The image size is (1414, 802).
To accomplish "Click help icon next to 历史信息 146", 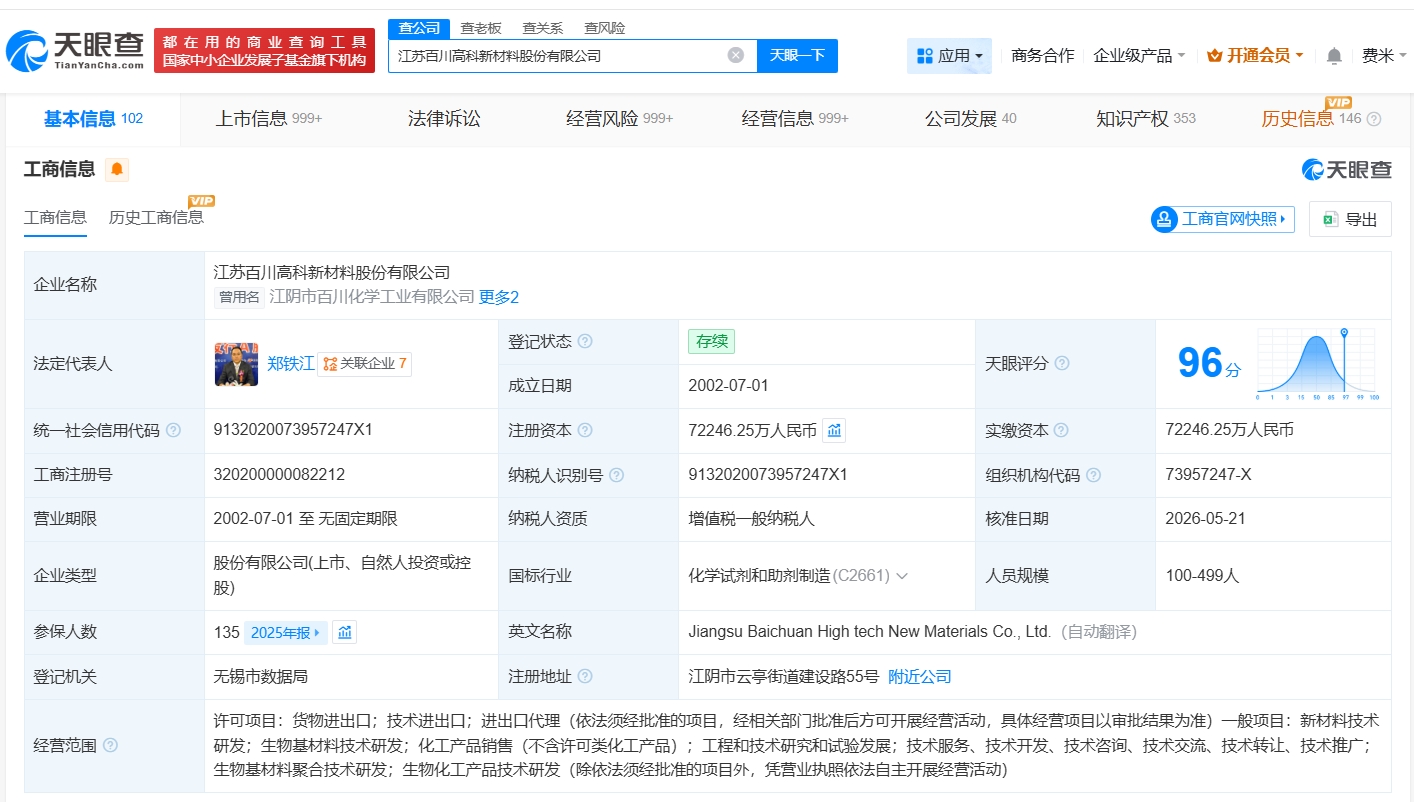I will pos(1374,119).
